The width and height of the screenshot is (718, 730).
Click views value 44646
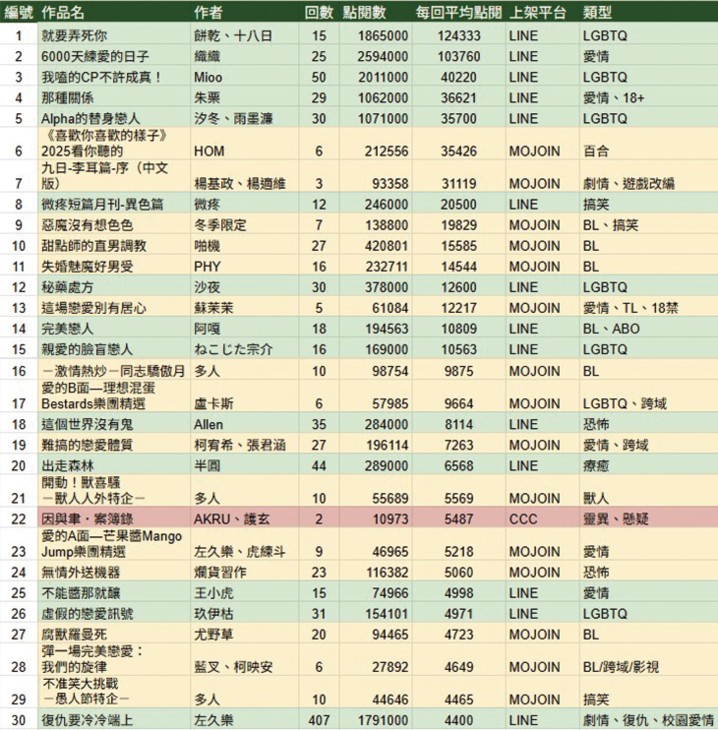[390, 700]
